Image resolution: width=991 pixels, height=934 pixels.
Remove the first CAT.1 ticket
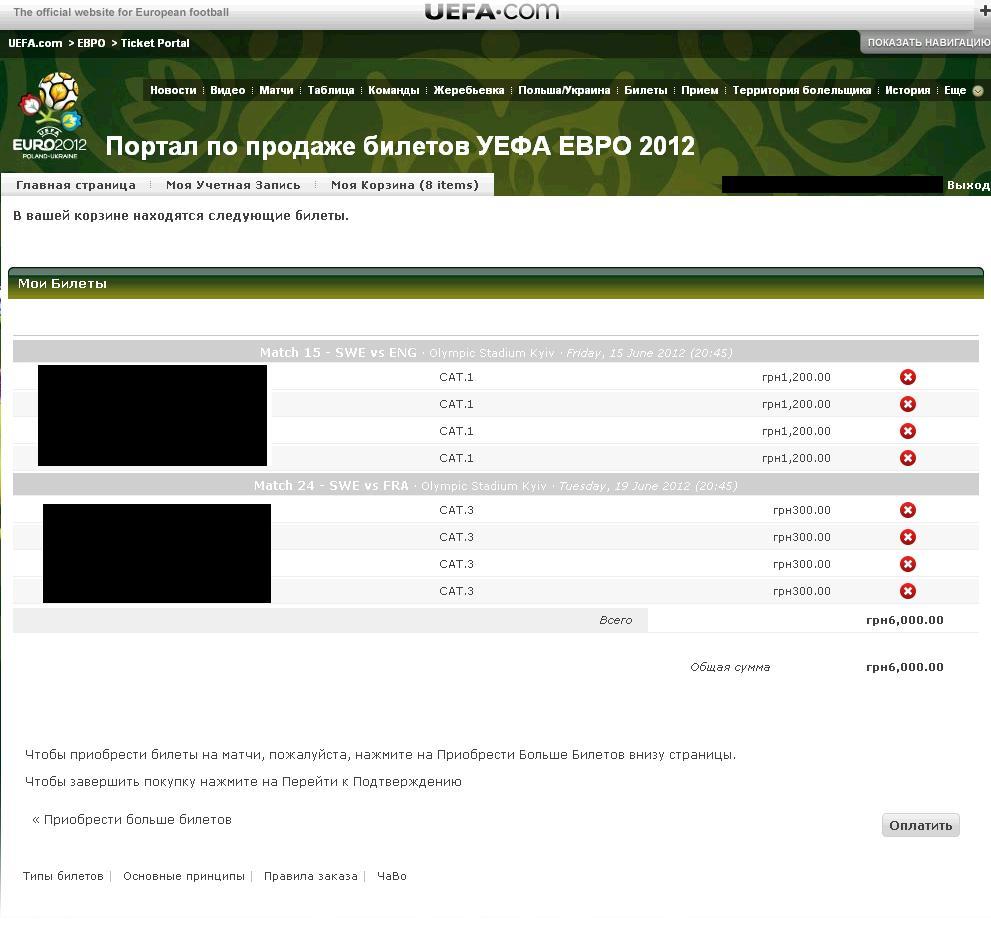point(908,377)
